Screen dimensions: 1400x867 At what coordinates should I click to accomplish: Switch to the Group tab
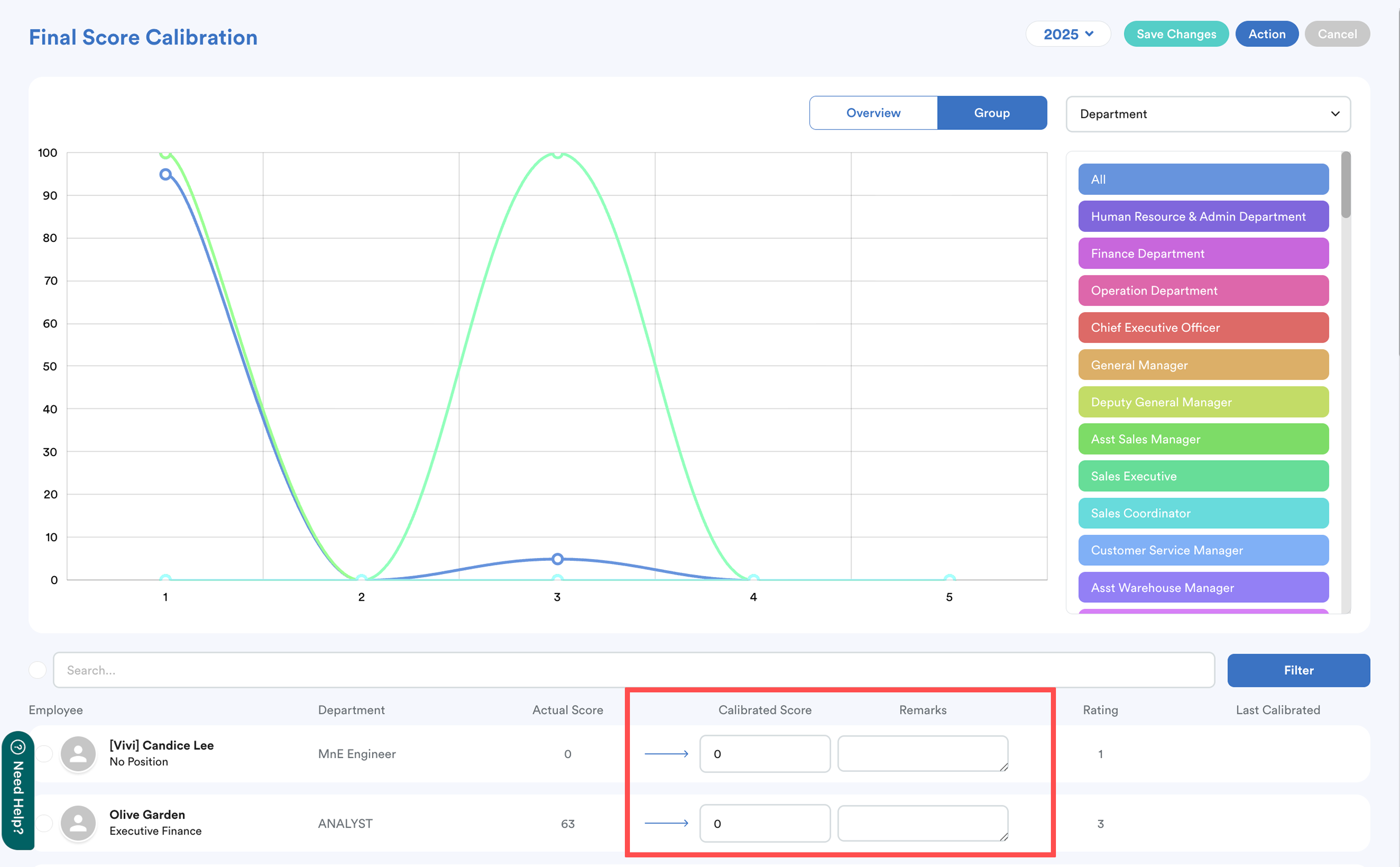click(x=991, y=112)
